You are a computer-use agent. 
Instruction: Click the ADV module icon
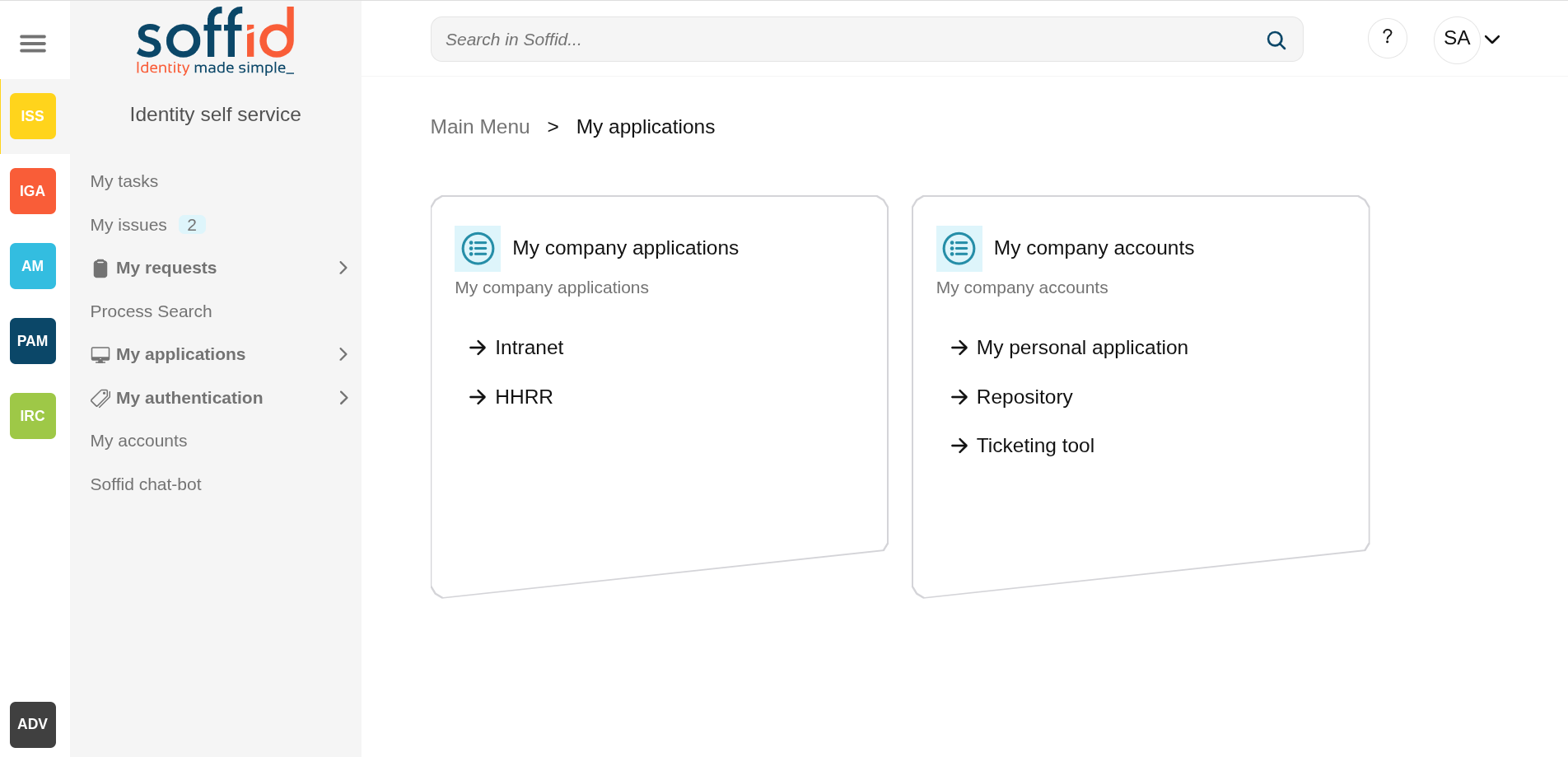pyautogui.click(x=33, y=724)
